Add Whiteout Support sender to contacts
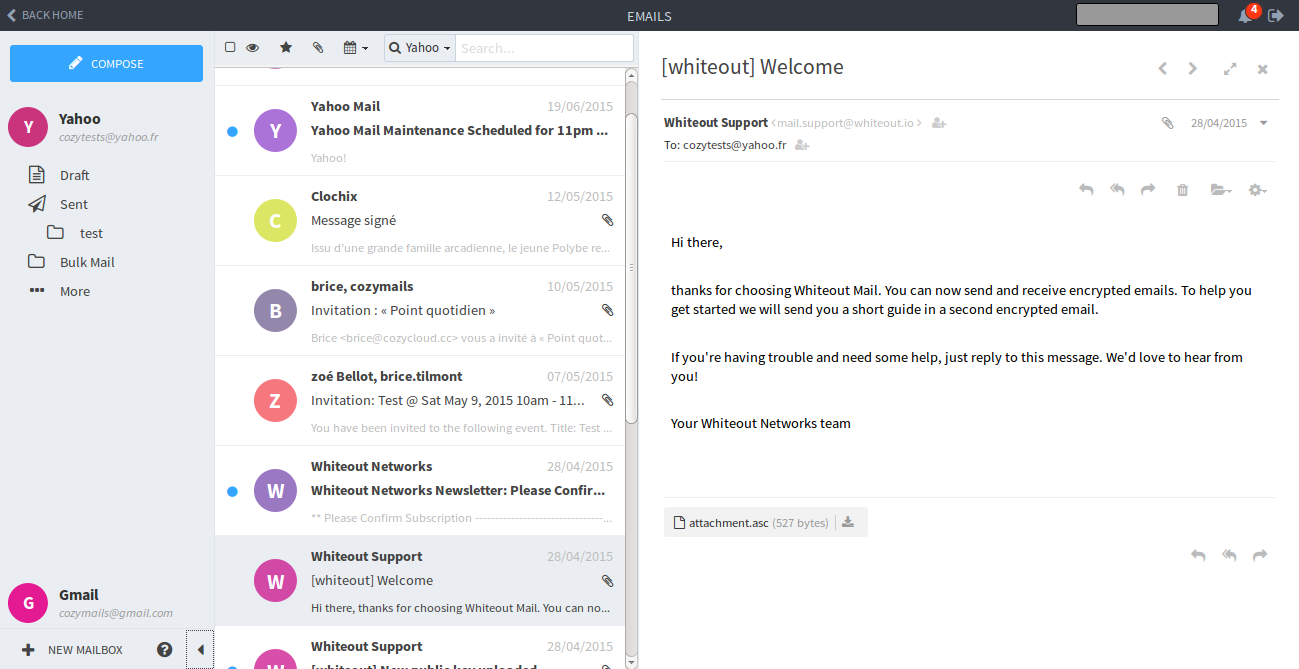 [x=938, y=123]
